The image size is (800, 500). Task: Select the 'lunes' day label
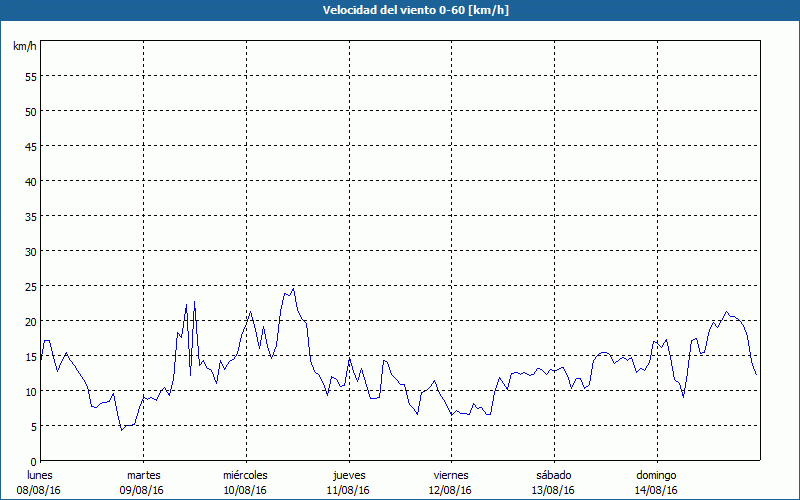pyautogui.click(x=39, y=475)
